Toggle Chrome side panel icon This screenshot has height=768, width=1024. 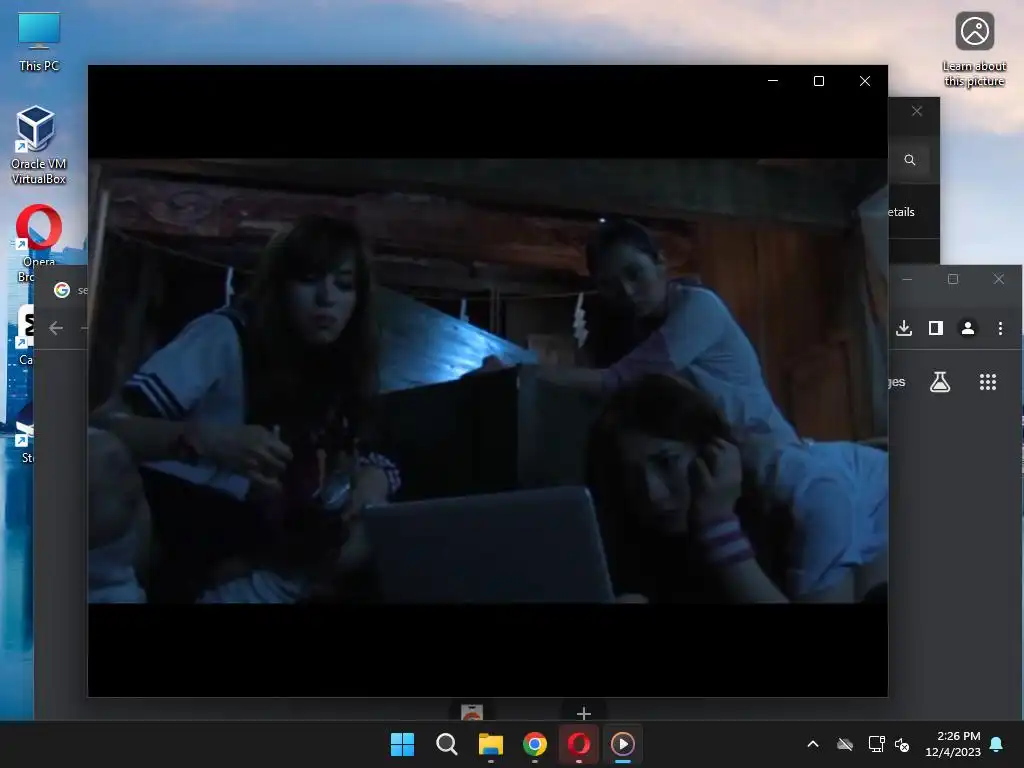click(936, 328)
